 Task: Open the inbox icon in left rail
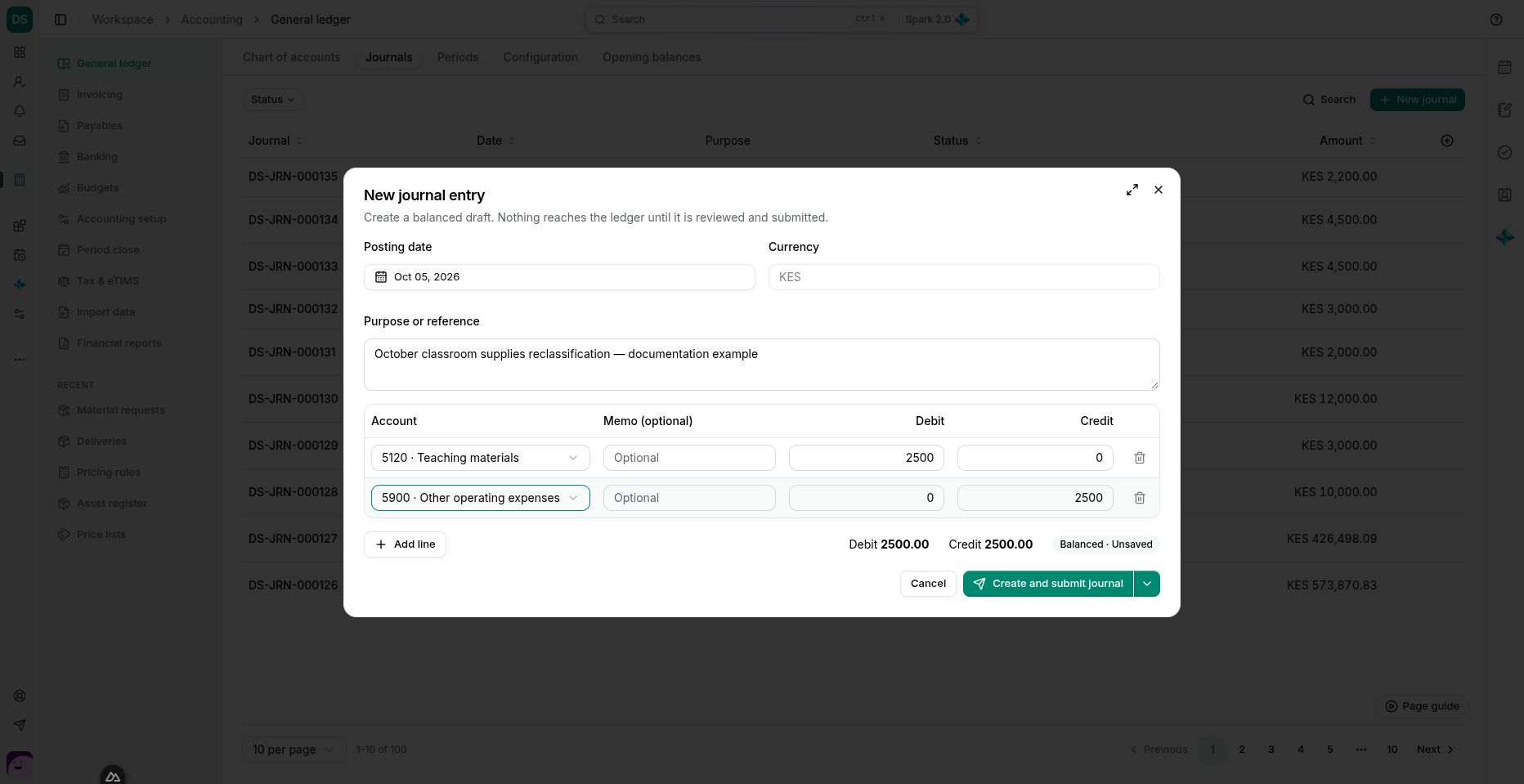20,141
